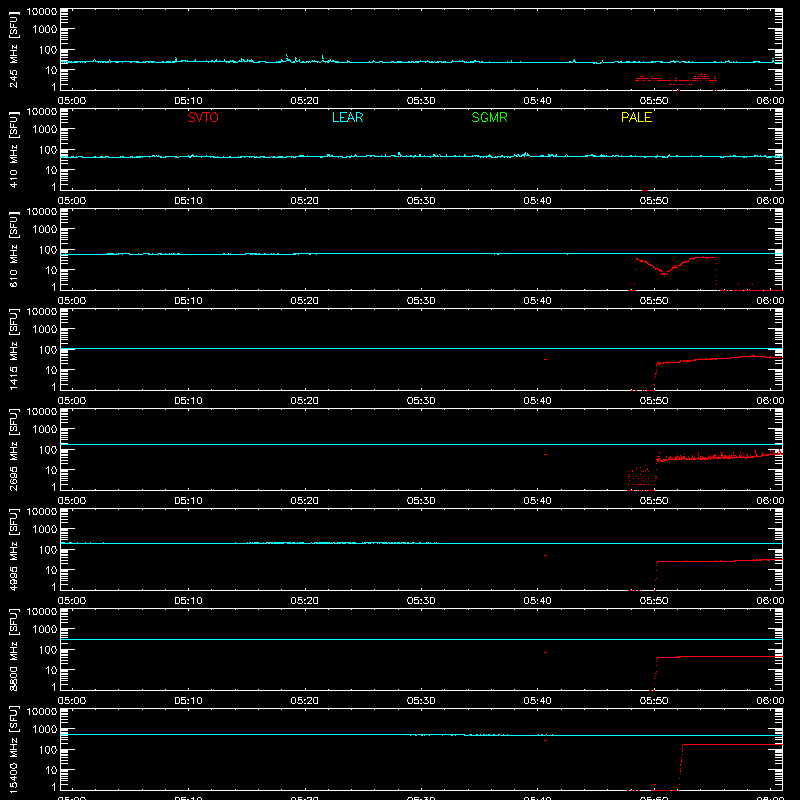Select the 2695 MHz [SFU] axis title

point(13,449)
